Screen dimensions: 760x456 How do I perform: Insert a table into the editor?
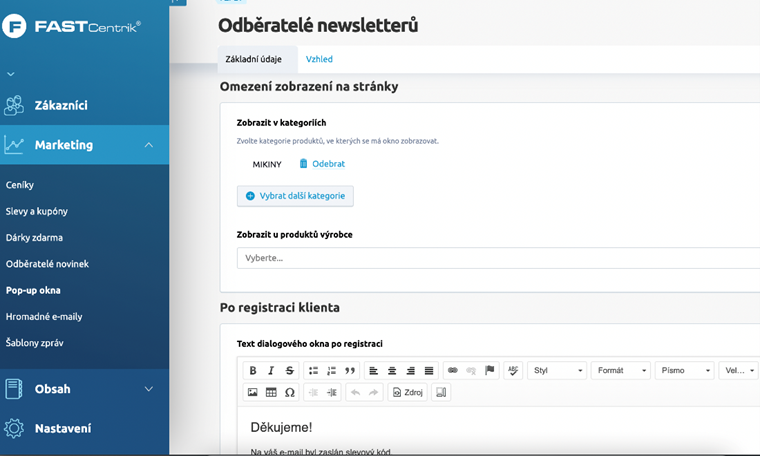pyautogui.click(x=271, y=393)
